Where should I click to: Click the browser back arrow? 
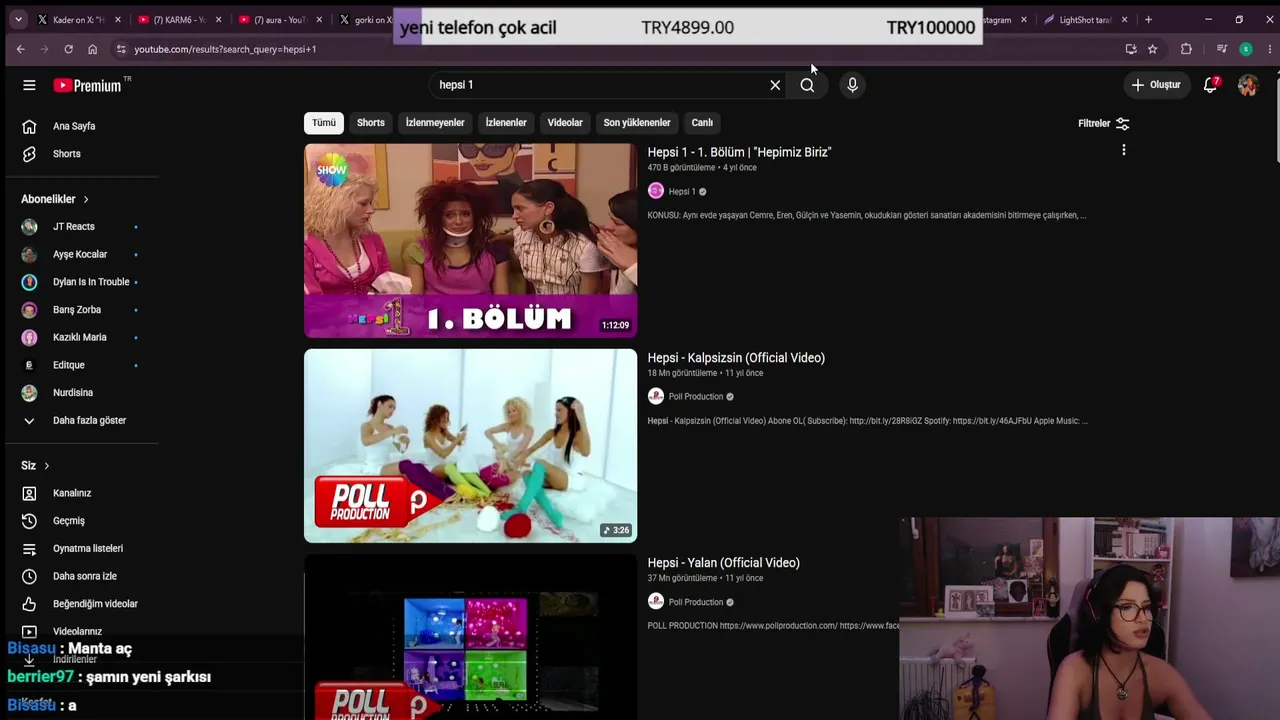pyautogui.click(x=20, y=49)
